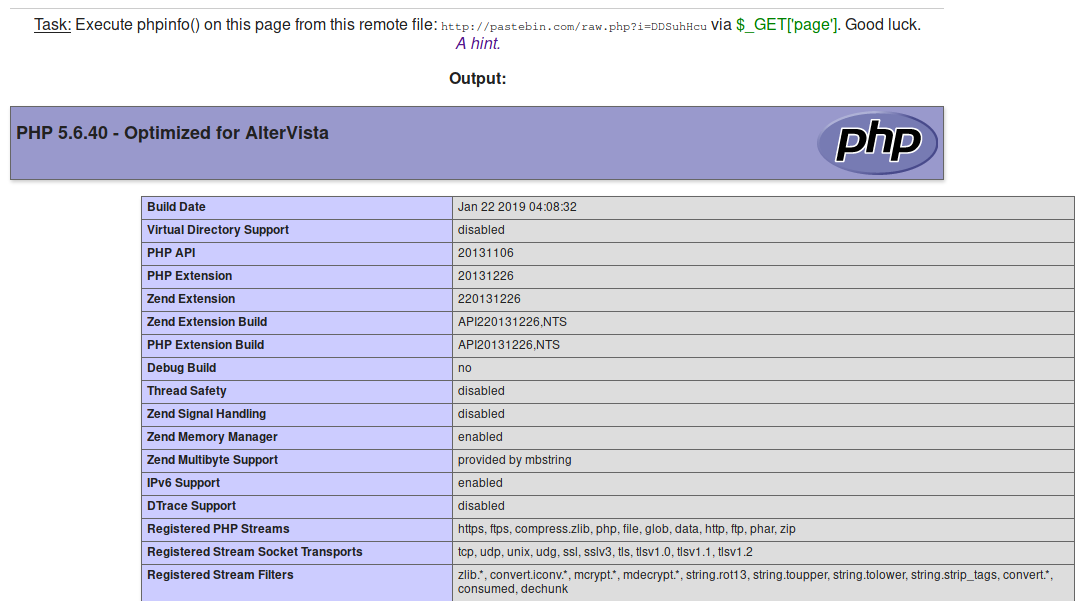Image resolution: width=1075 pixels, height=601 pixels.
Task: Click the 'no' value for Debug Build
Action: [465, 368]
